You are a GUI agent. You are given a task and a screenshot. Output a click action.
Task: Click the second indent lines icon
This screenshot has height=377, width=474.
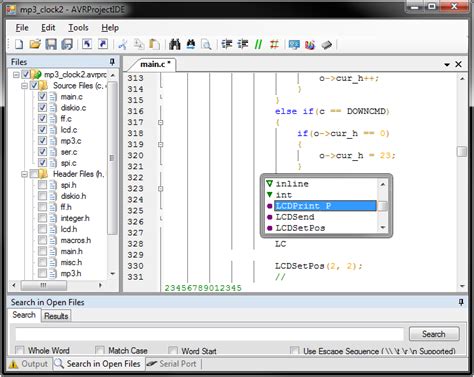pos(243,44)
